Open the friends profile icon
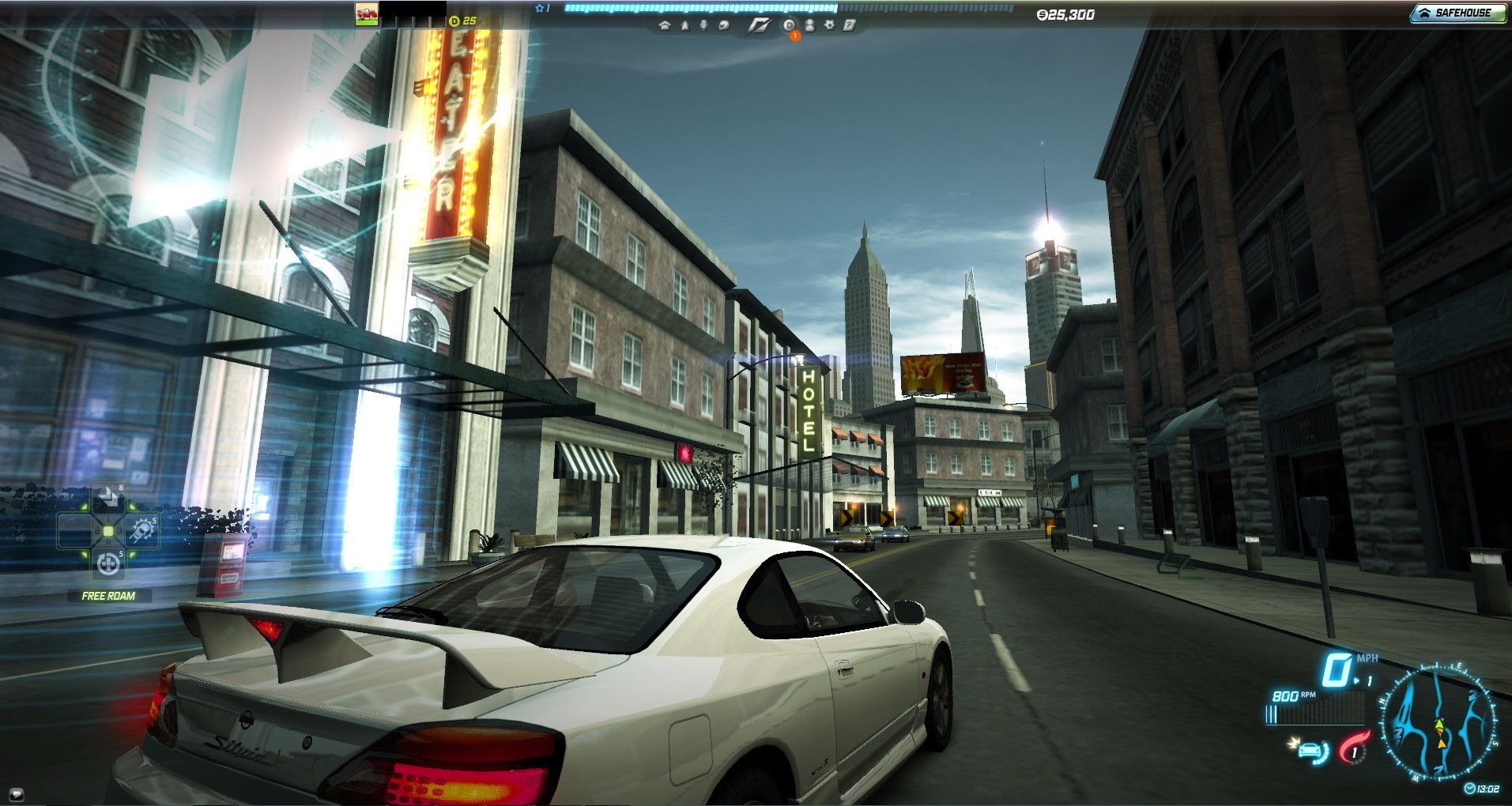This screenshot has height=806, width=1512. [810, 25]
